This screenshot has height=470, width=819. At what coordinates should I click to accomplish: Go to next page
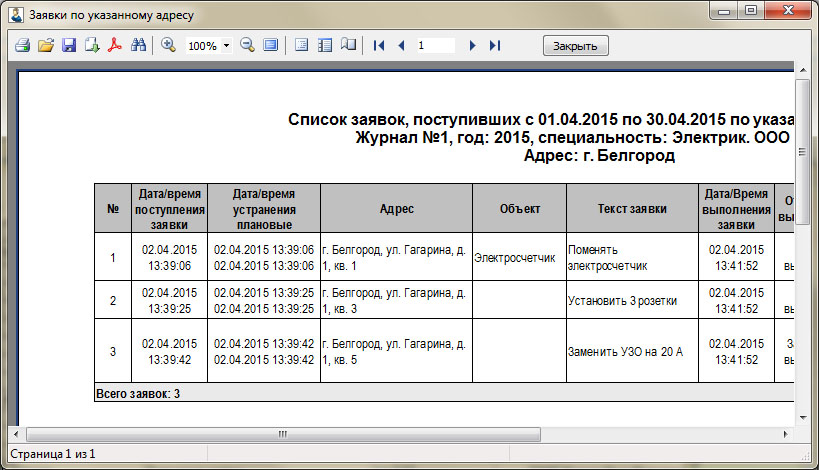click(472, 45)
